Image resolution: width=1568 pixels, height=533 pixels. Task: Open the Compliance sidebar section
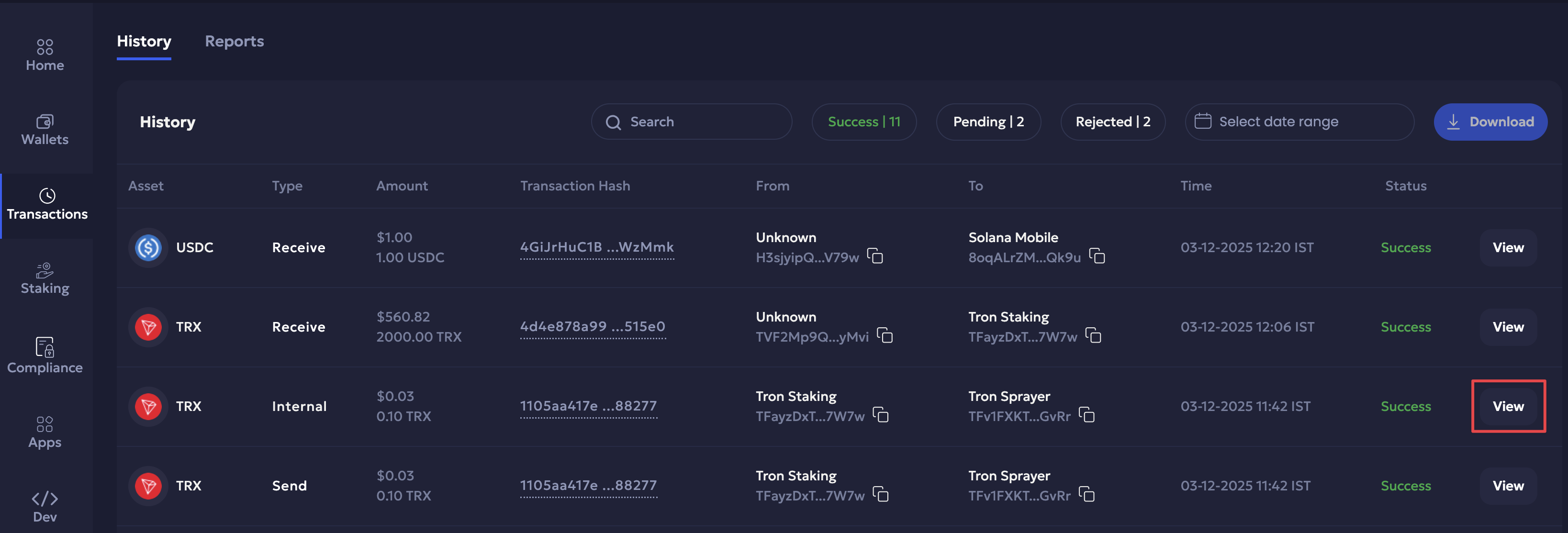pyautogui.click(x=45, y=355)
